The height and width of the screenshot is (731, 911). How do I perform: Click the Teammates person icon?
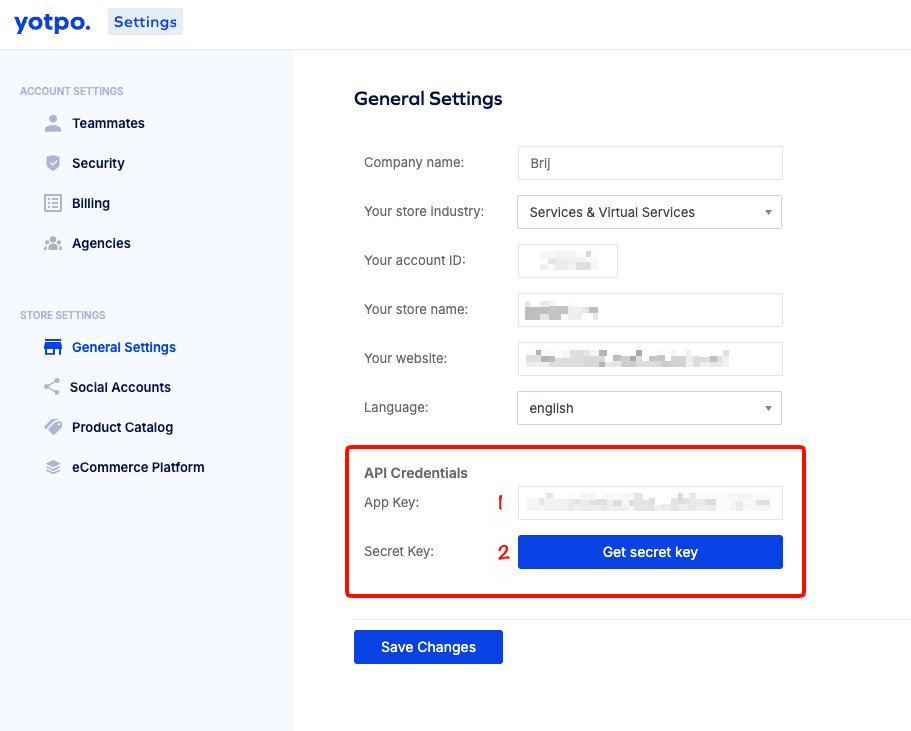(53, 123)
